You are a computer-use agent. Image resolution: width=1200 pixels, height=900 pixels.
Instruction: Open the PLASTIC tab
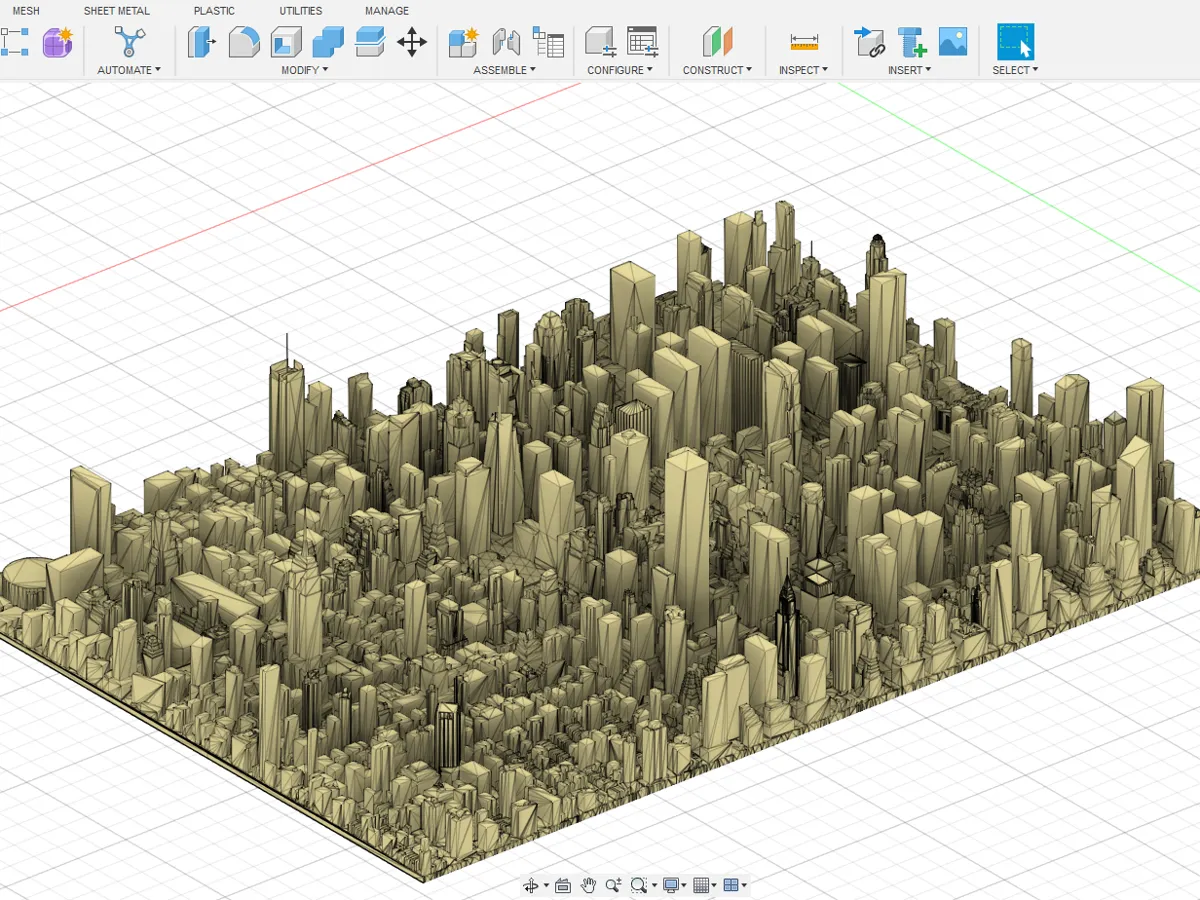[214, 11]
